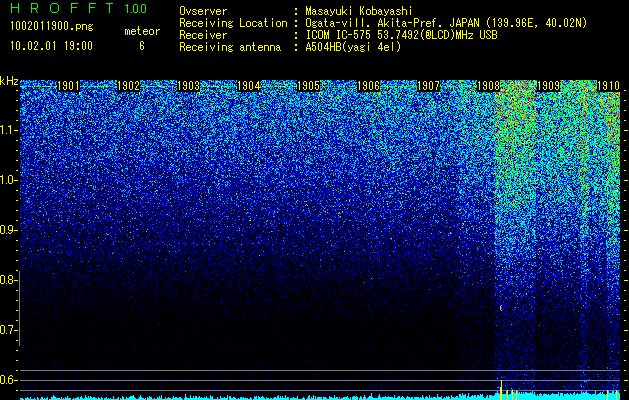The width and height of the screenshot is (629, 400).
Task: Click the meteor count label
Action: point(142,31)
